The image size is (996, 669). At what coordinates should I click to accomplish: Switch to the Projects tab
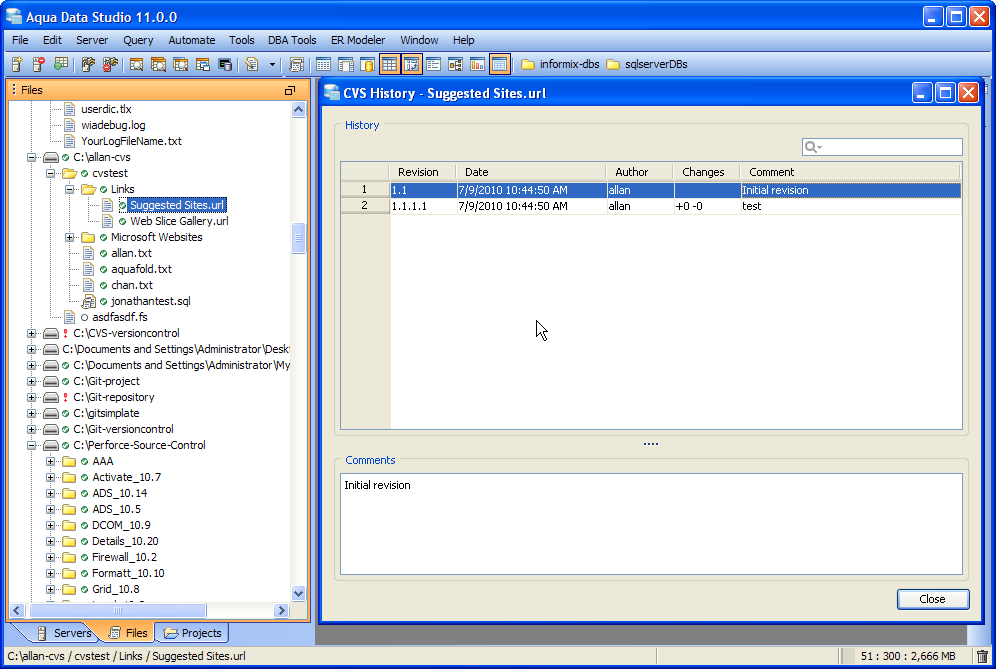(192, 633)
